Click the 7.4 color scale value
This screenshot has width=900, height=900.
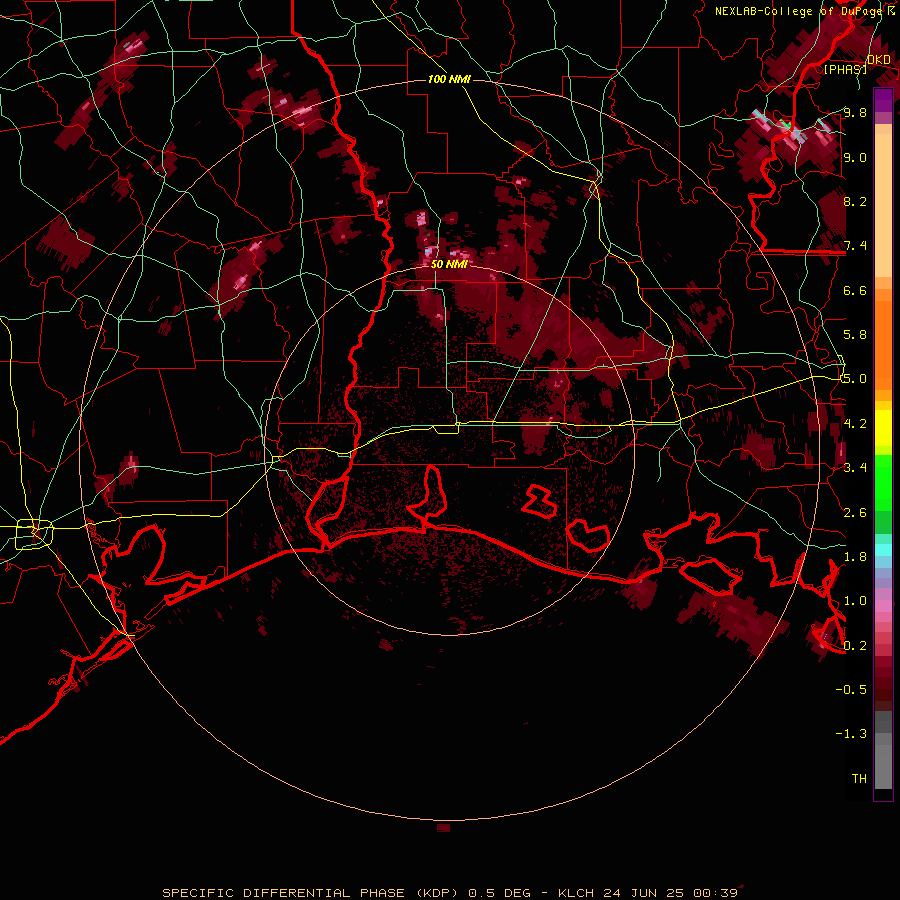point(855,246)
